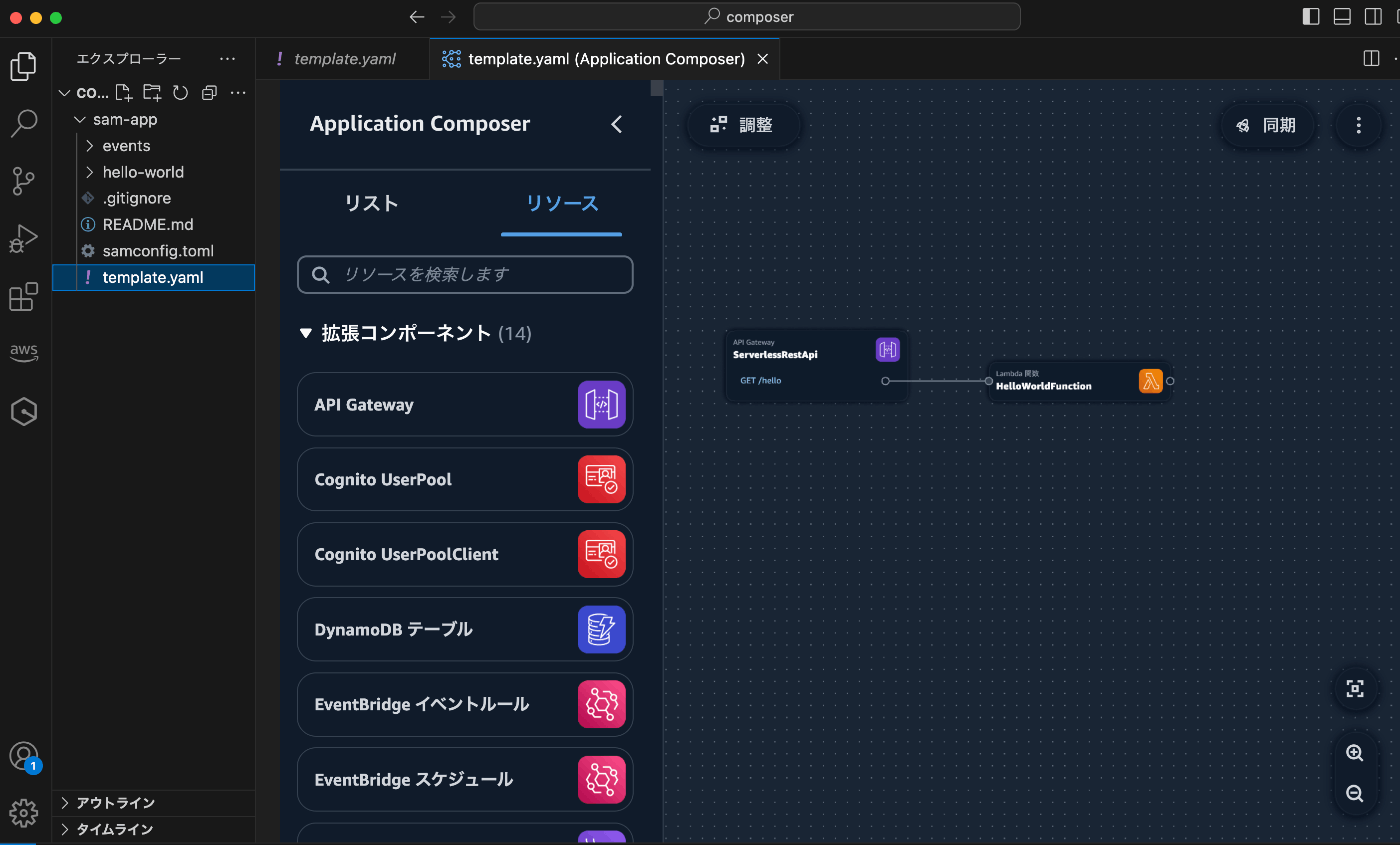Viewport: 1400px width, 845px height.
Task: Click the GET /hello route port
Action: [885, 381]
